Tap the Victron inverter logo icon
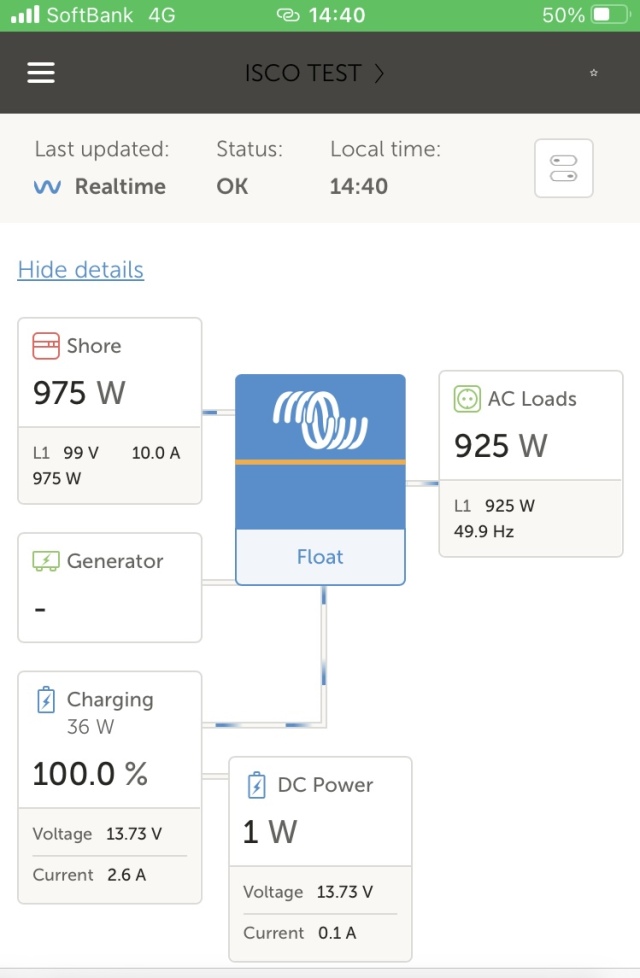640x978 pixels. (320, 419)
